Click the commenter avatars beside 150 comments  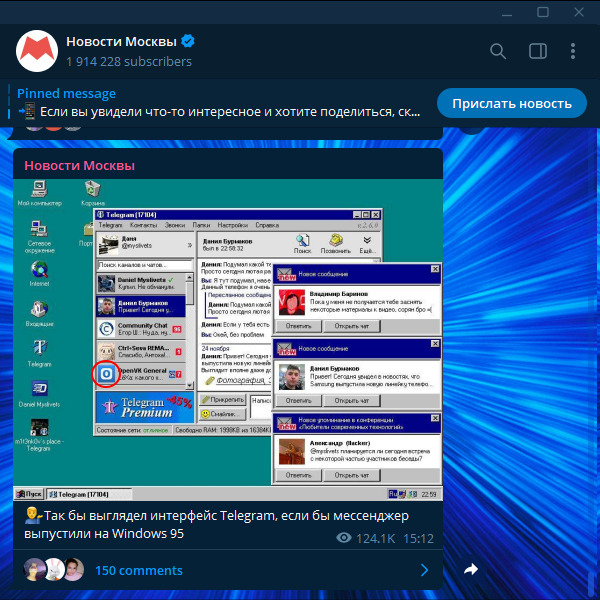(x=53, y=569)
